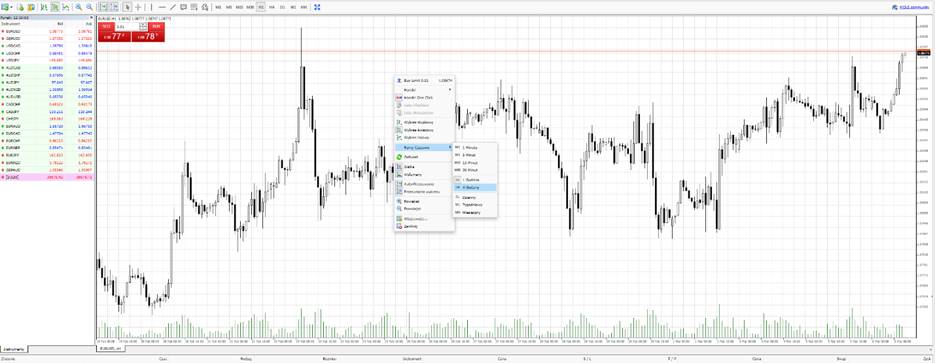
Task: Select 4 Godziny in timeframe submenu
Action: (x=475, y=187)
